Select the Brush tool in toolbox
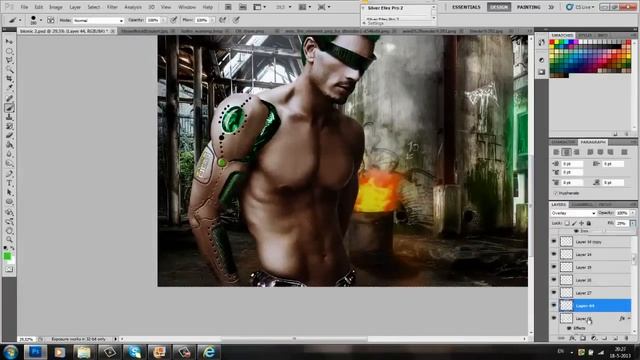Screen dimensions: 640x360 pyautogui.click(x=9, y=108)
